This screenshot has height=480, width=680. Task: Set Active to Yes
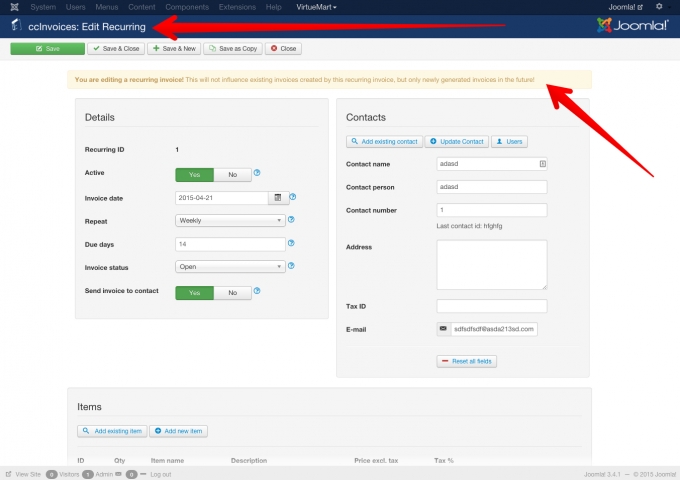(x=194, y=175)
